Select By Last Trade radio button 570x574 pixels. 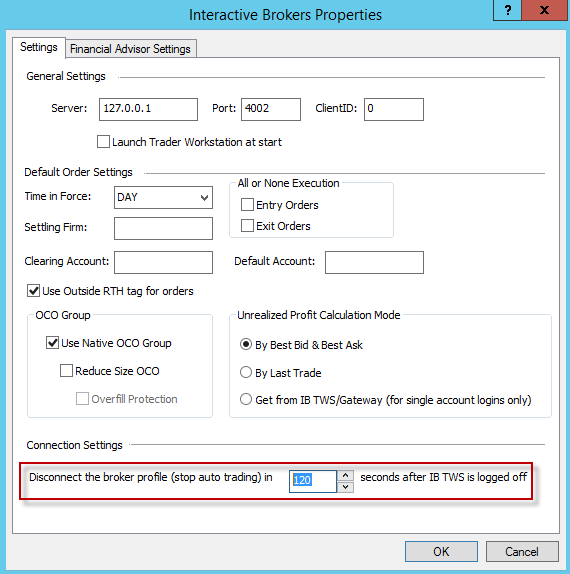point(246,372)
